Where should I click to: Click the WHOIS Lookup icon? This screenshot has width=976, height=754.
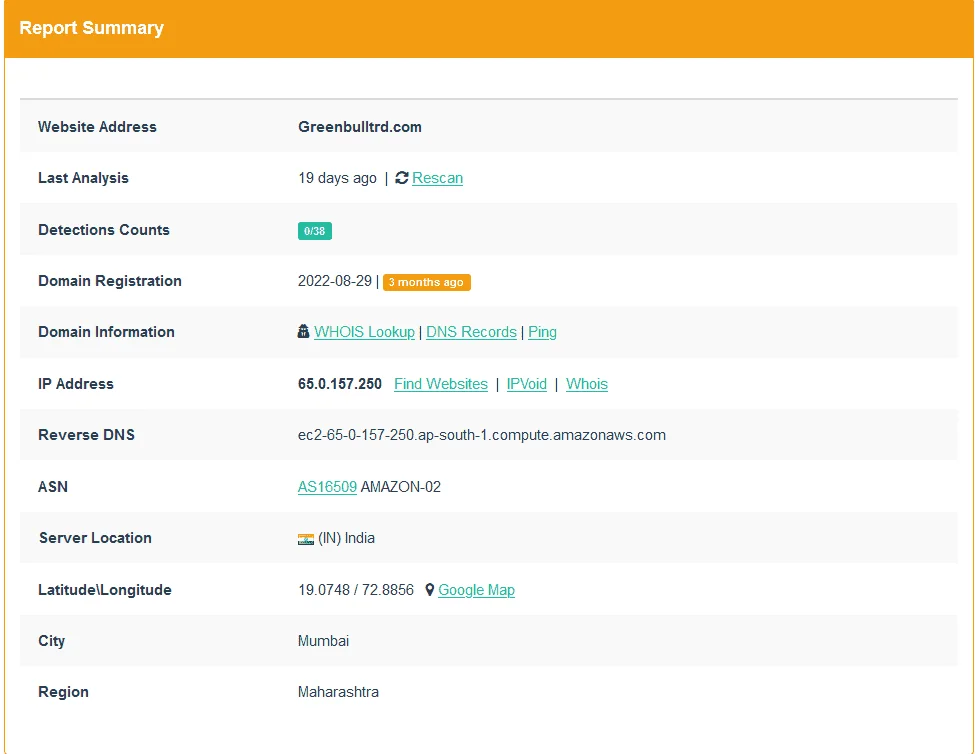(x=303, y=331)
